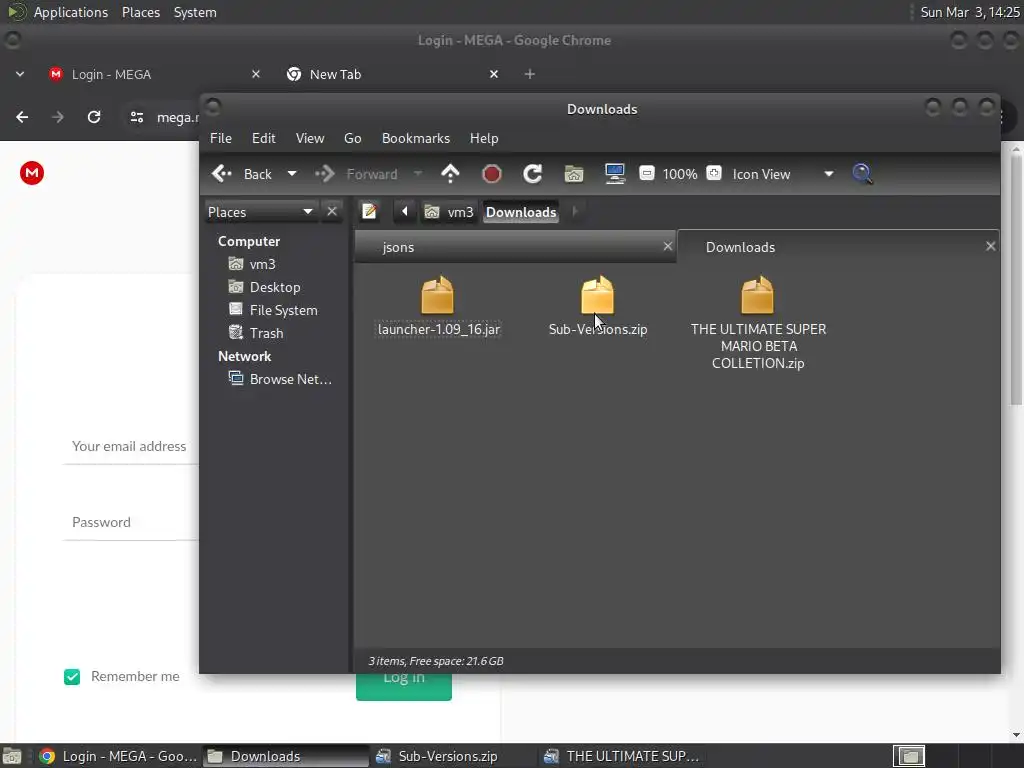Switch to Sub-Versions.zip taskbar window
The image size is (1024, 768).
[452, 756]
